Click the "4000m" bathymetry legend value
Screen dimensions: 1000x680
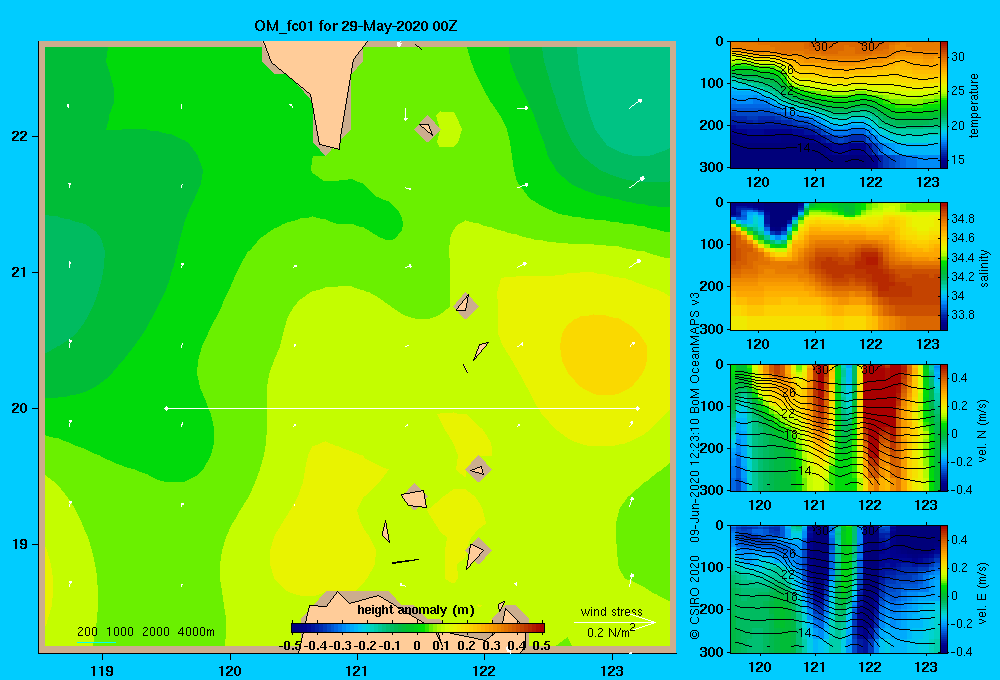196,632
